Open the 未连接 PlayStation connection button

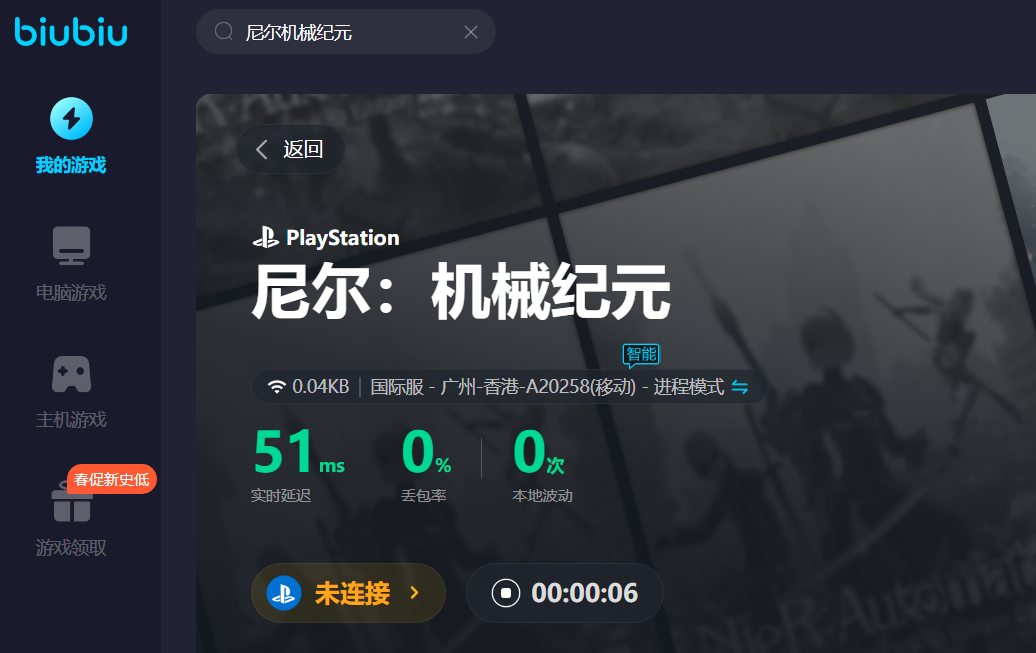pos(348,593)
